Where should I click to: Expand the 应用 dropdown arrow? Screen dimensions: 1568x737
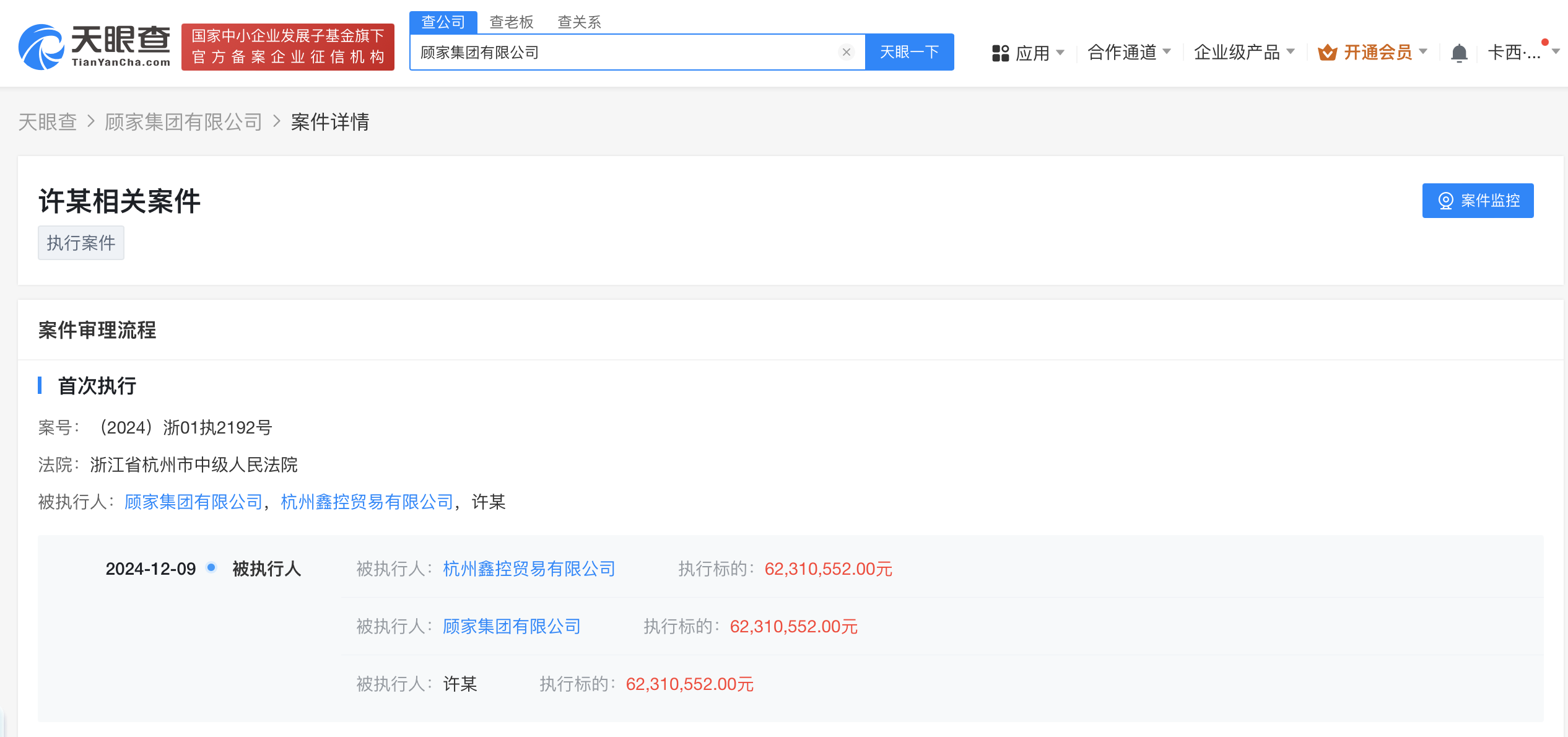point(1060,53)
